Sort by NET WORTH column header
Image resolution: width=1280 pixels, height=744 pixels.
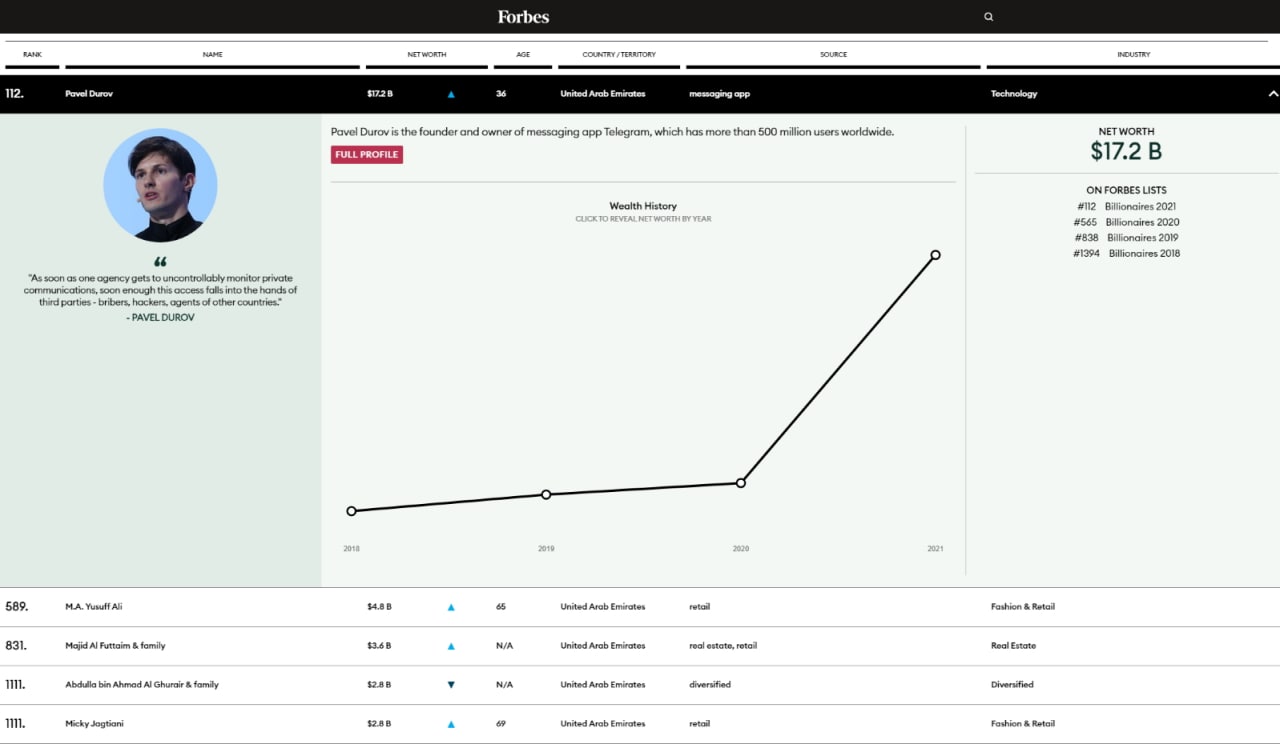(427, 54)
